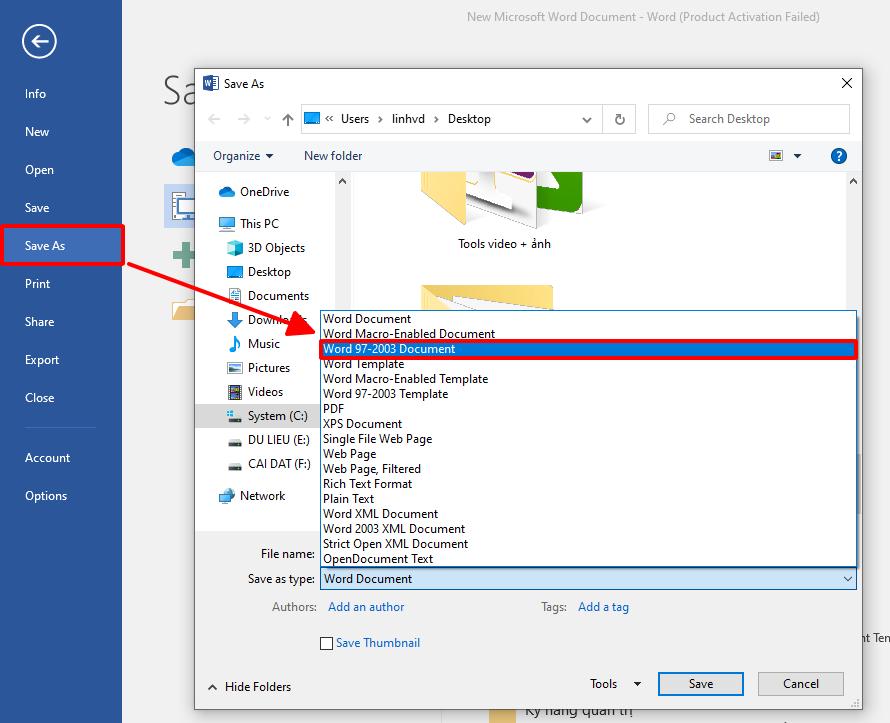The height and width of the screenshot is (723, 890).
Task: Open Share in the backstage menu
Action: pyautogui.click(x=40, y=322)
